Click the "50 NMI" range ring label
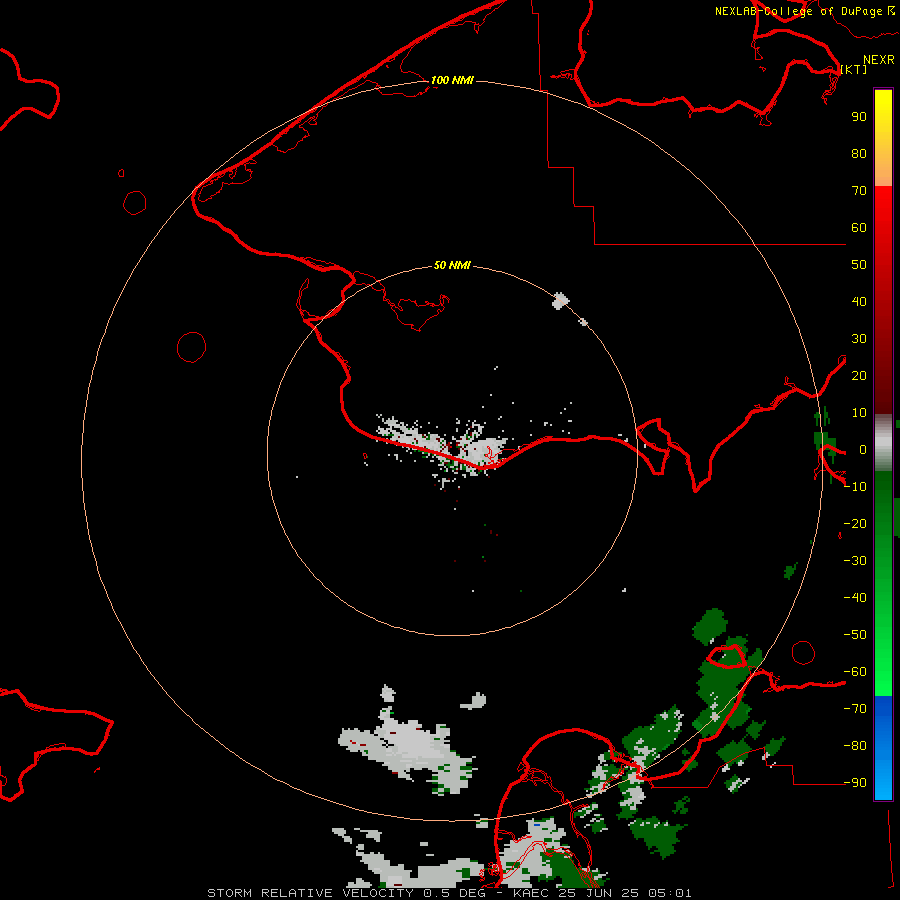This screenshot has width=900, height=900. tap(452, 265)
